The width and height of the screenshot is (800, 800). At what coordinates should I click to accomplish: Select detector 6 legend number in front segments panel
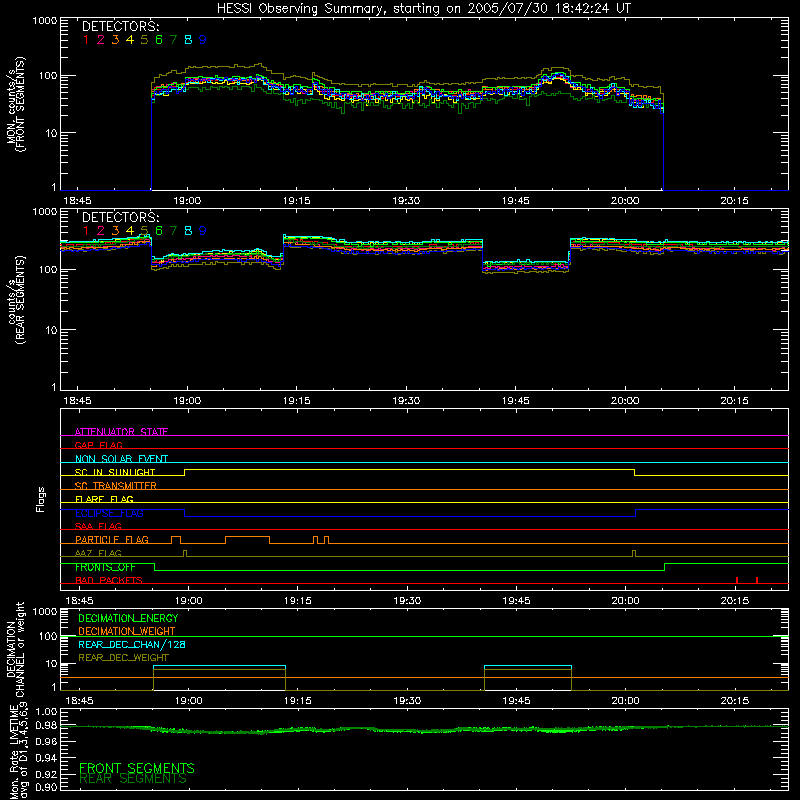(159, 40)
